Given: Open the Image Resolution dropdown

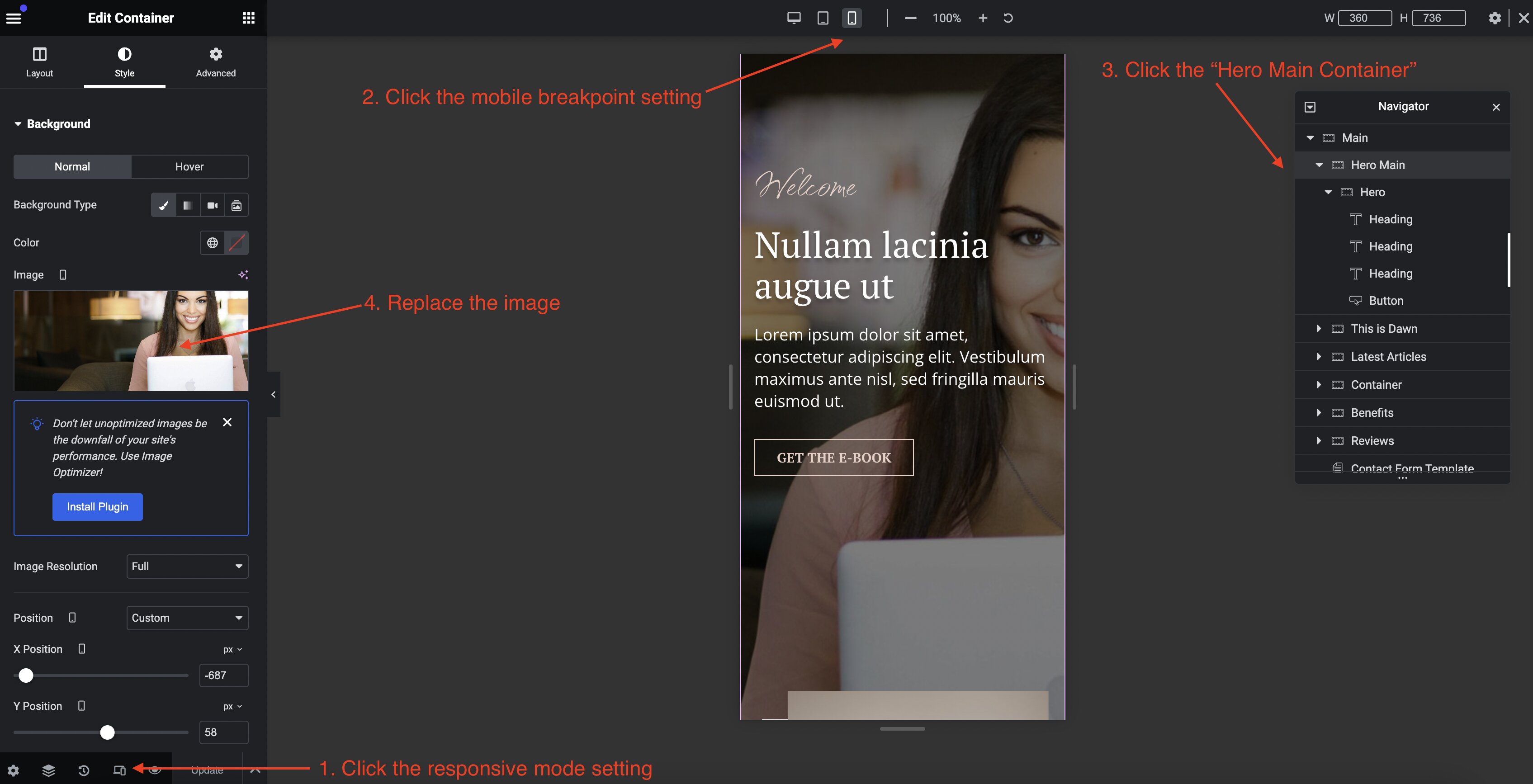Looking at the screenshot, I should pyautogui.click(x=187, y=566).
